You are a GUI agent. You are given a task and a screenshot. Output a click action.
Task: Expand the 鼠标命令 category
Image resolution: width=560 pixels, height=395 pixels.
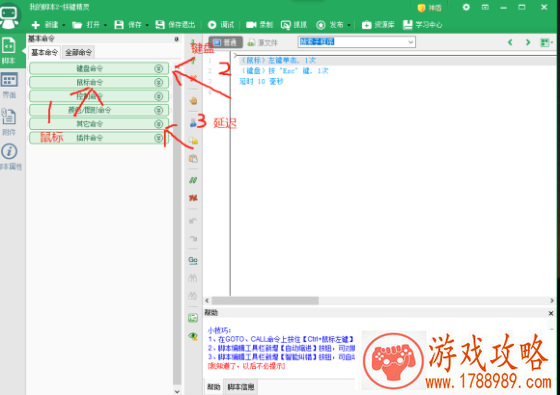coord(99,82)
